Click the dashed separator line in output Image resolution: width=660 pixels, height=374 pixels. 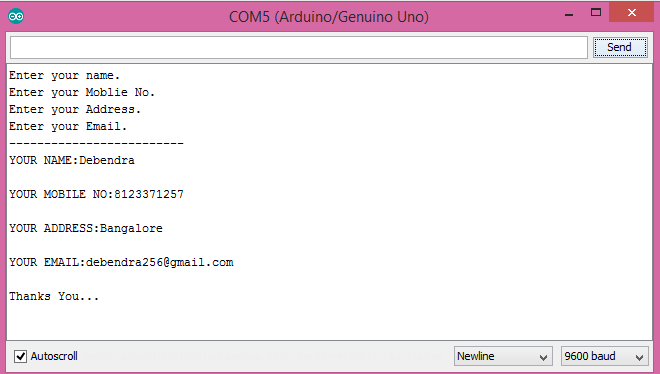point(96,144)
